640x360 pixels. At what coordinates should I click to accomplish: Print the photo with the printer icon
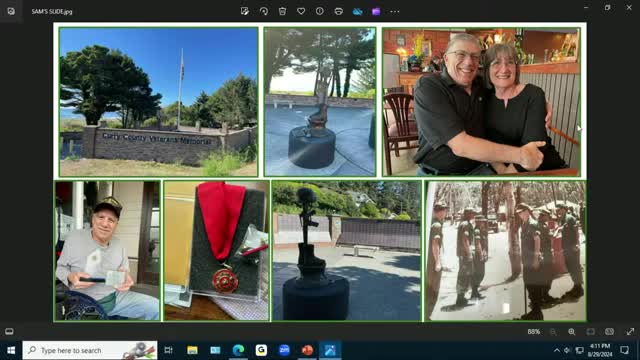(338, 11)
